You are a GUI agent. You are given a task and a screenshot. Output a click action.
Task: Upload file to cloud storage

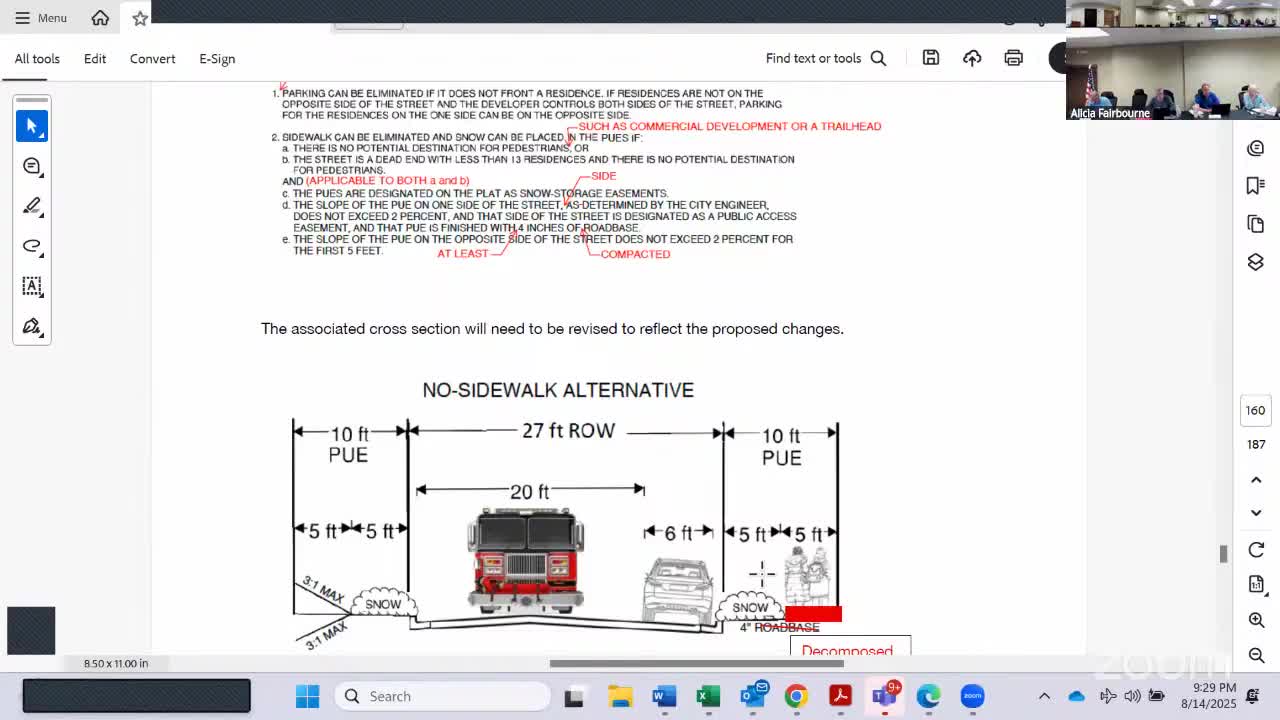[x=972, y=58]
